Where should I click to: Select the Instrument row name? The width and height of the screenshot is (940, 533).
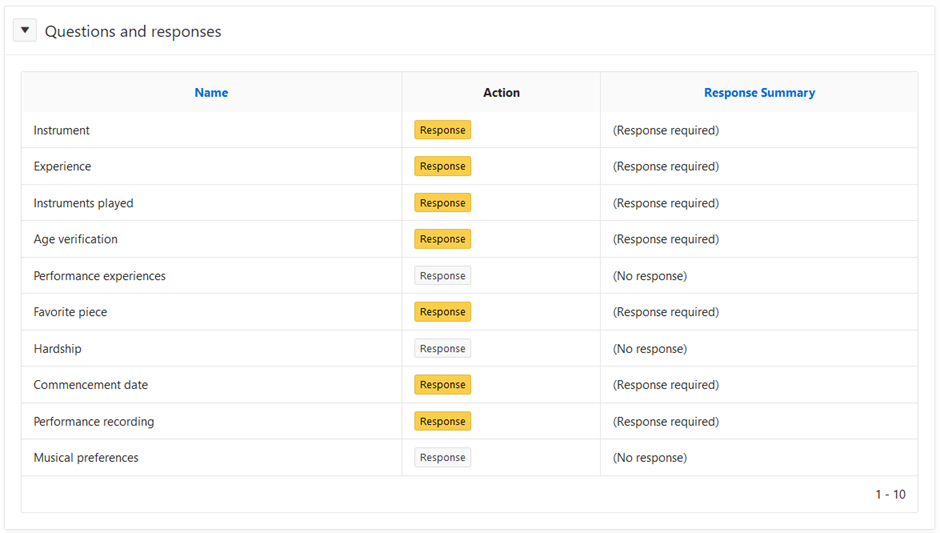tap(62, 130)
